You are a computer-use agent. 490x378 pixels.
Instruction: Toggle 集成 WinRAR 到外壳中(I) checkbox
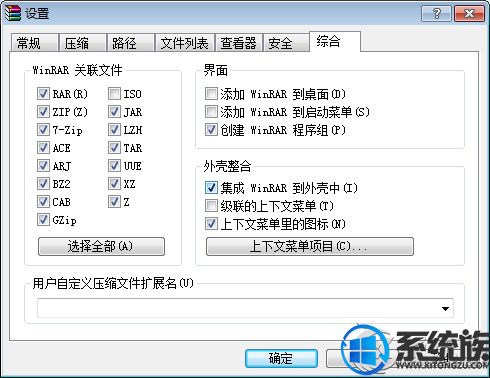click(211, 188)
